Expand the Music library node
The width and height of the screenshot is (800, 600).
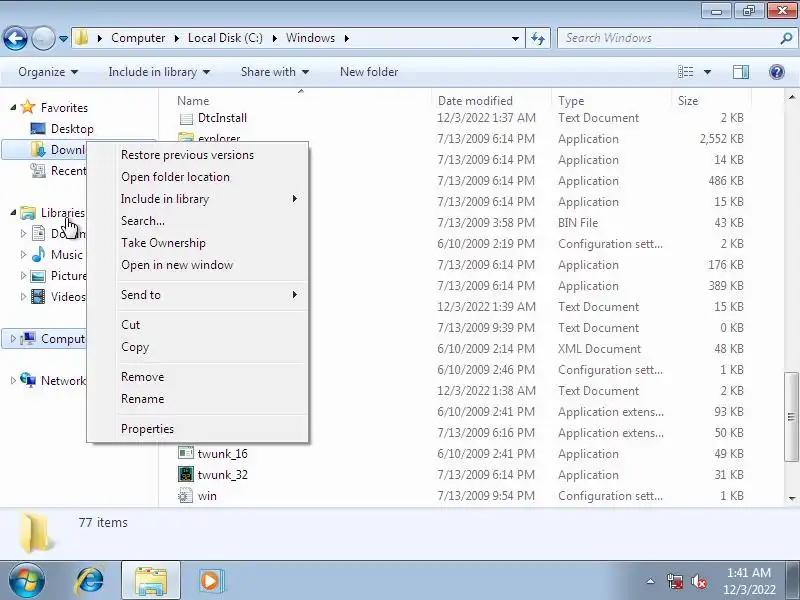coord(23,254)
